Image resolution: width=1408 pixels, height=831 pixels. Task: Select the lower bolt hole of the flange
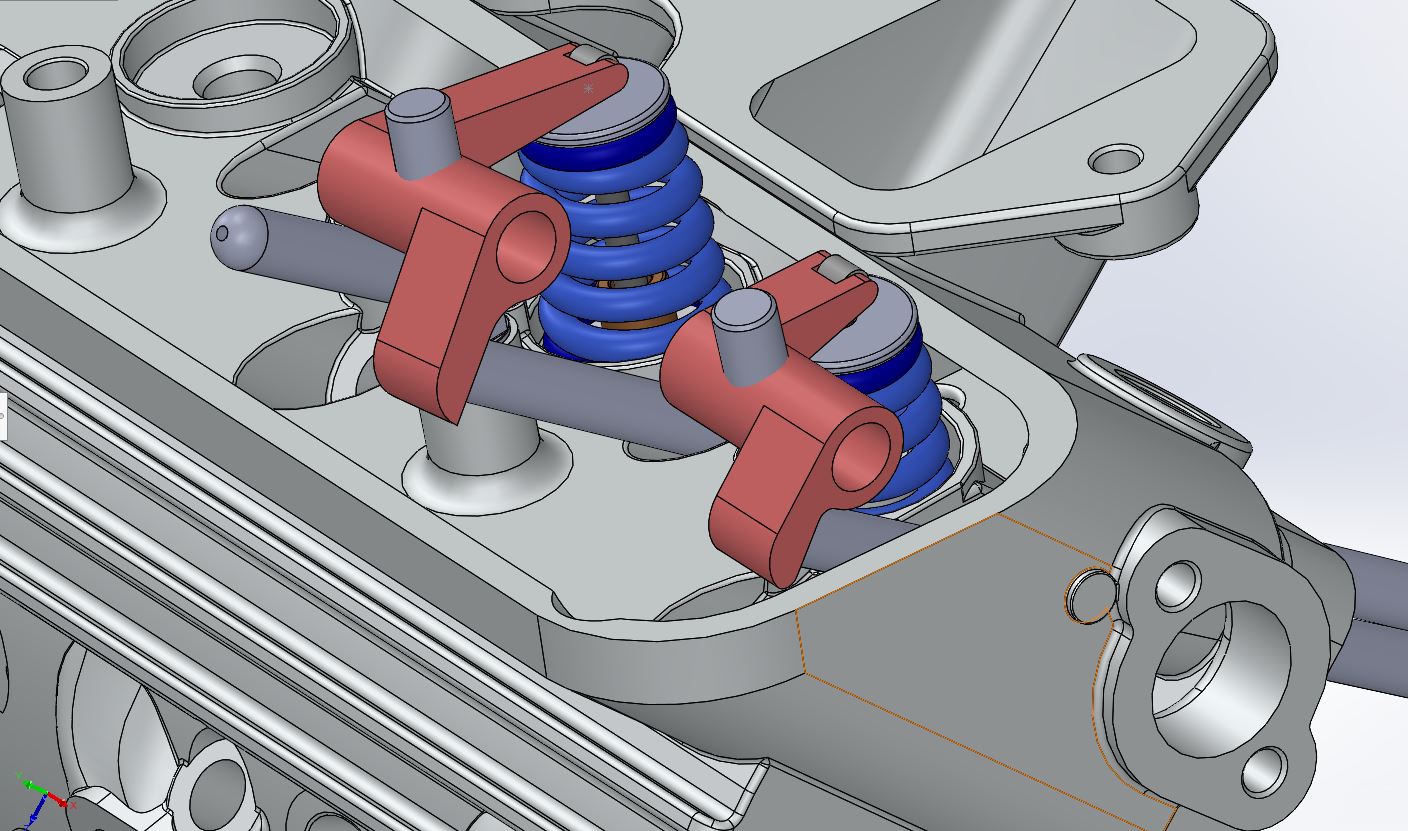click(1263, 770)
